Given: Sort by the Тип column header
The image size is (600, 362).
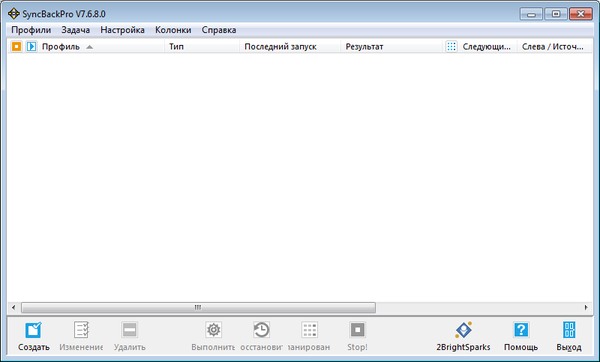Looking at the screenshot, I should coord(176,47).
